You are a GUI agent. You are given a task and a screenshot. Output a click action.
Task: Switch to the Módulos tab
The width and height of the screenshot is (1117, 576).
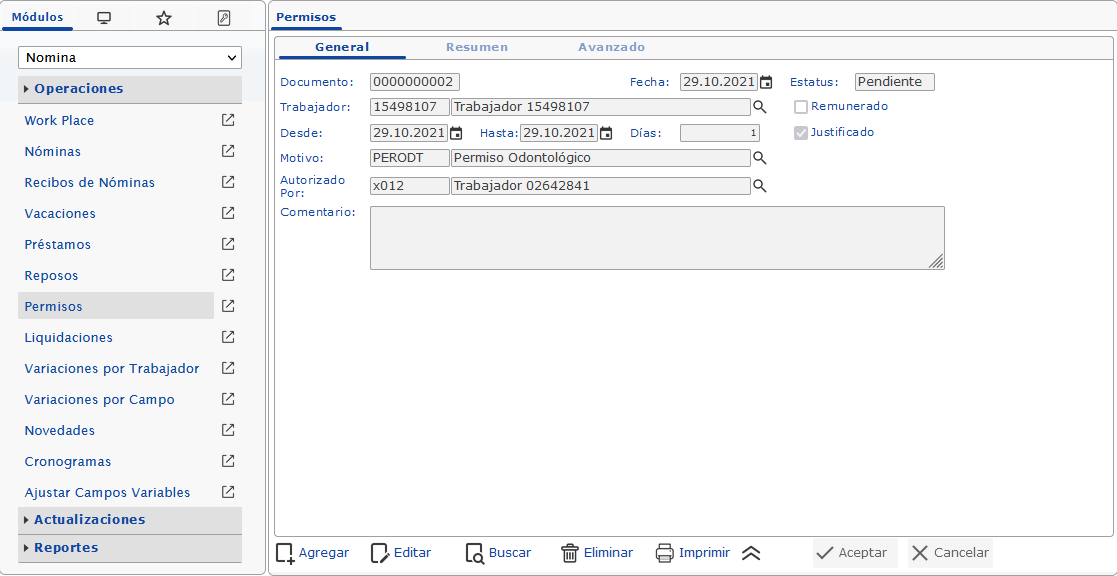(38, 18)
